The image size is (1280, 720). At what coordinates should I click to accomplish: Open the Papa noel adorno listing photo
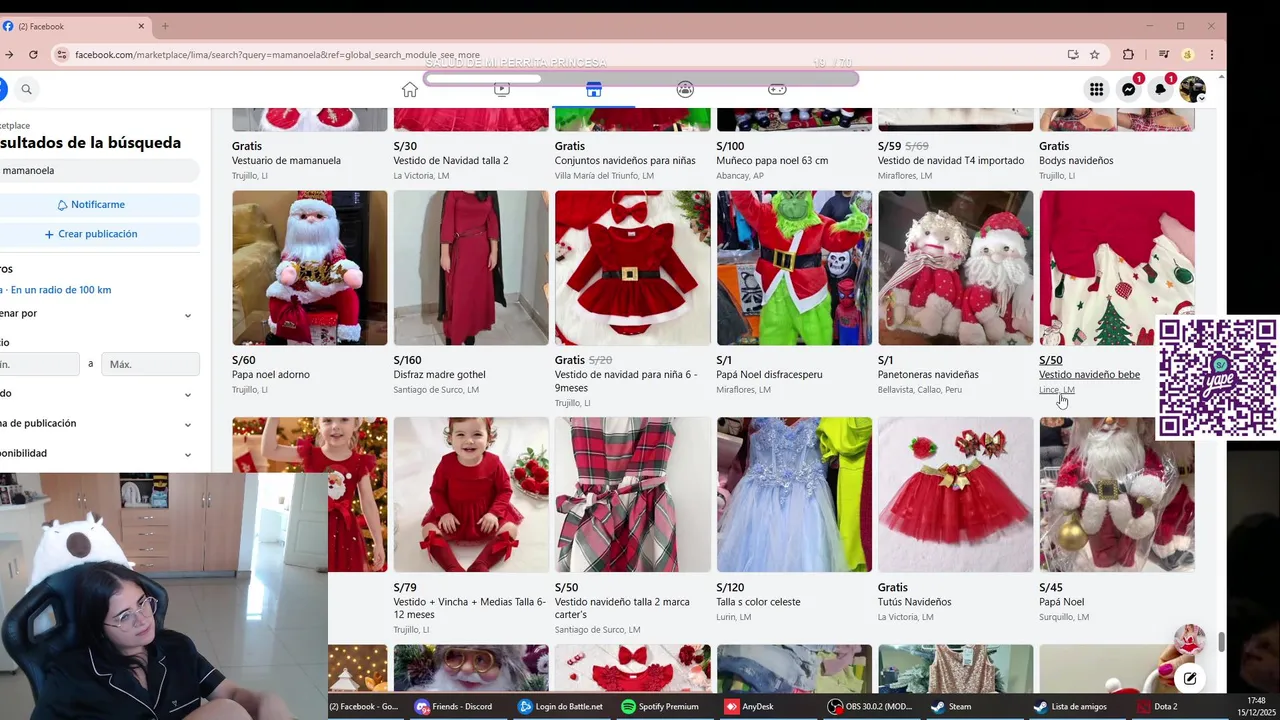[310, 268]
